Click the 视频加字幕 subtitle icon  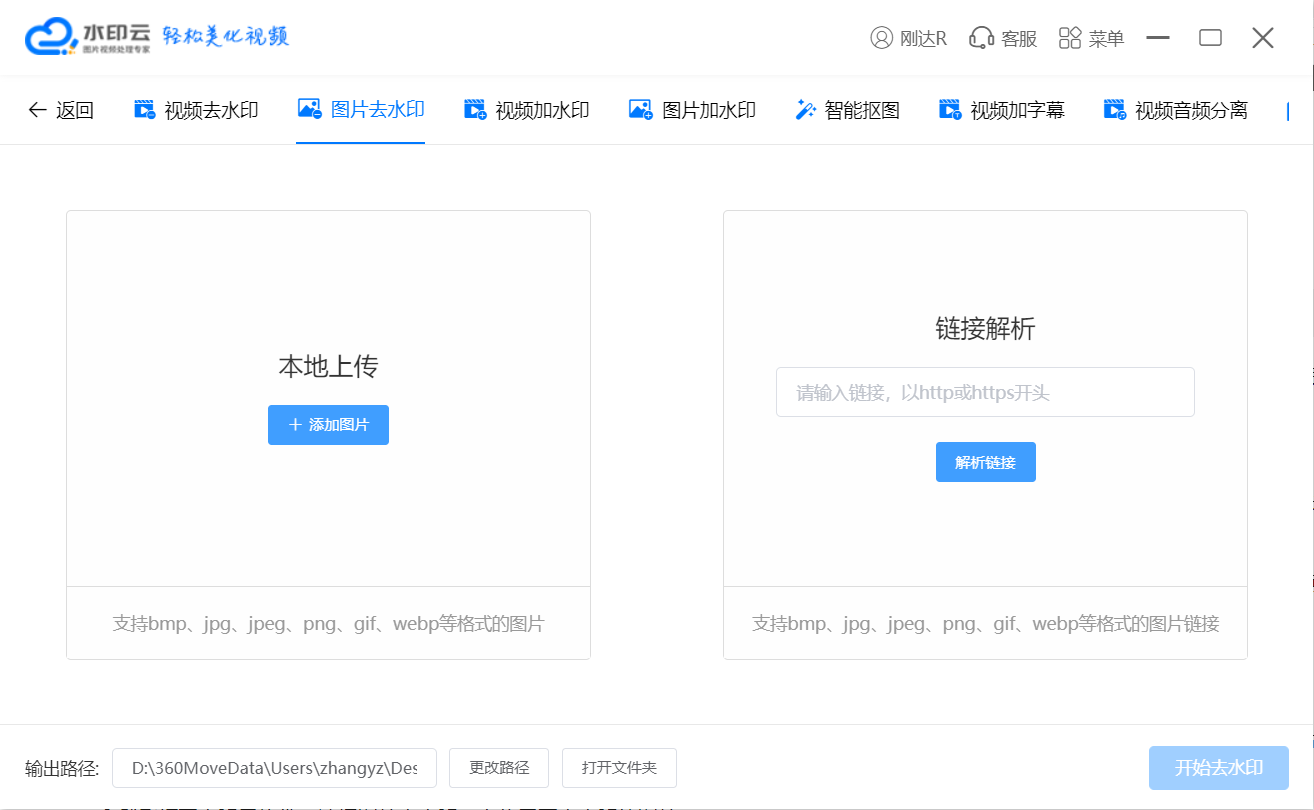pos(949,110)
